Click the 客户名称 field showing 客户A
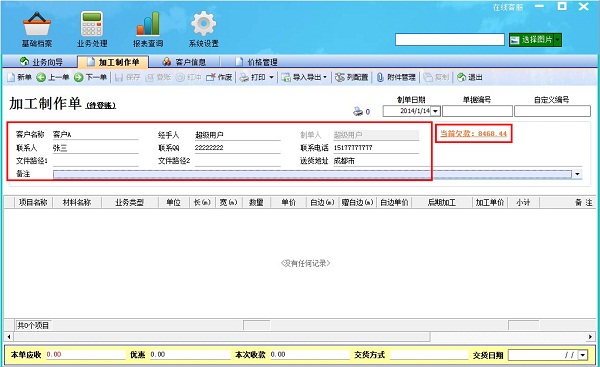This screenshot has width=600, height=367. click(x=95, y=135)
